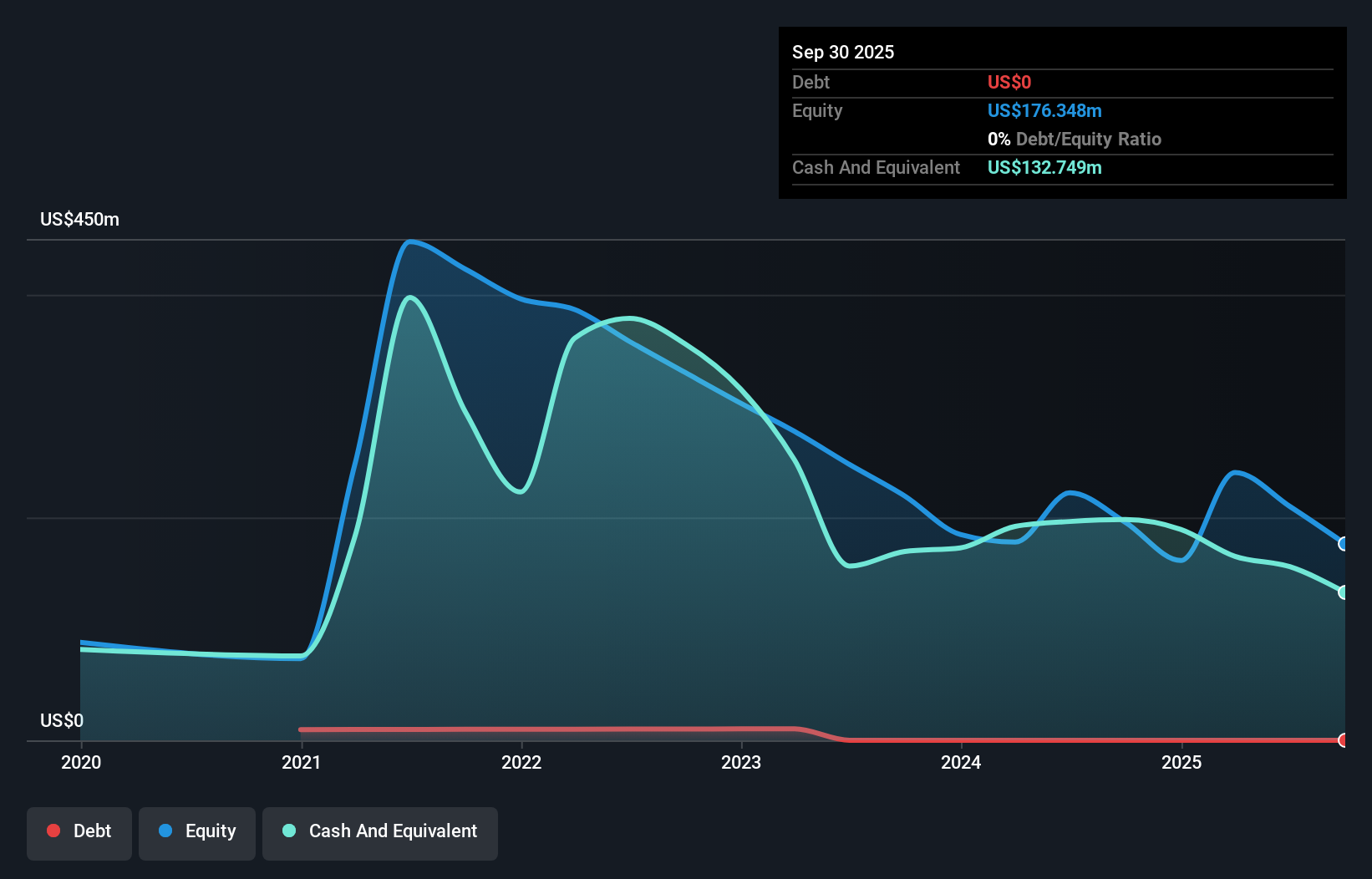
Task: Click the teal Cash And Equivalent legend dot
Action: point(288,831)
